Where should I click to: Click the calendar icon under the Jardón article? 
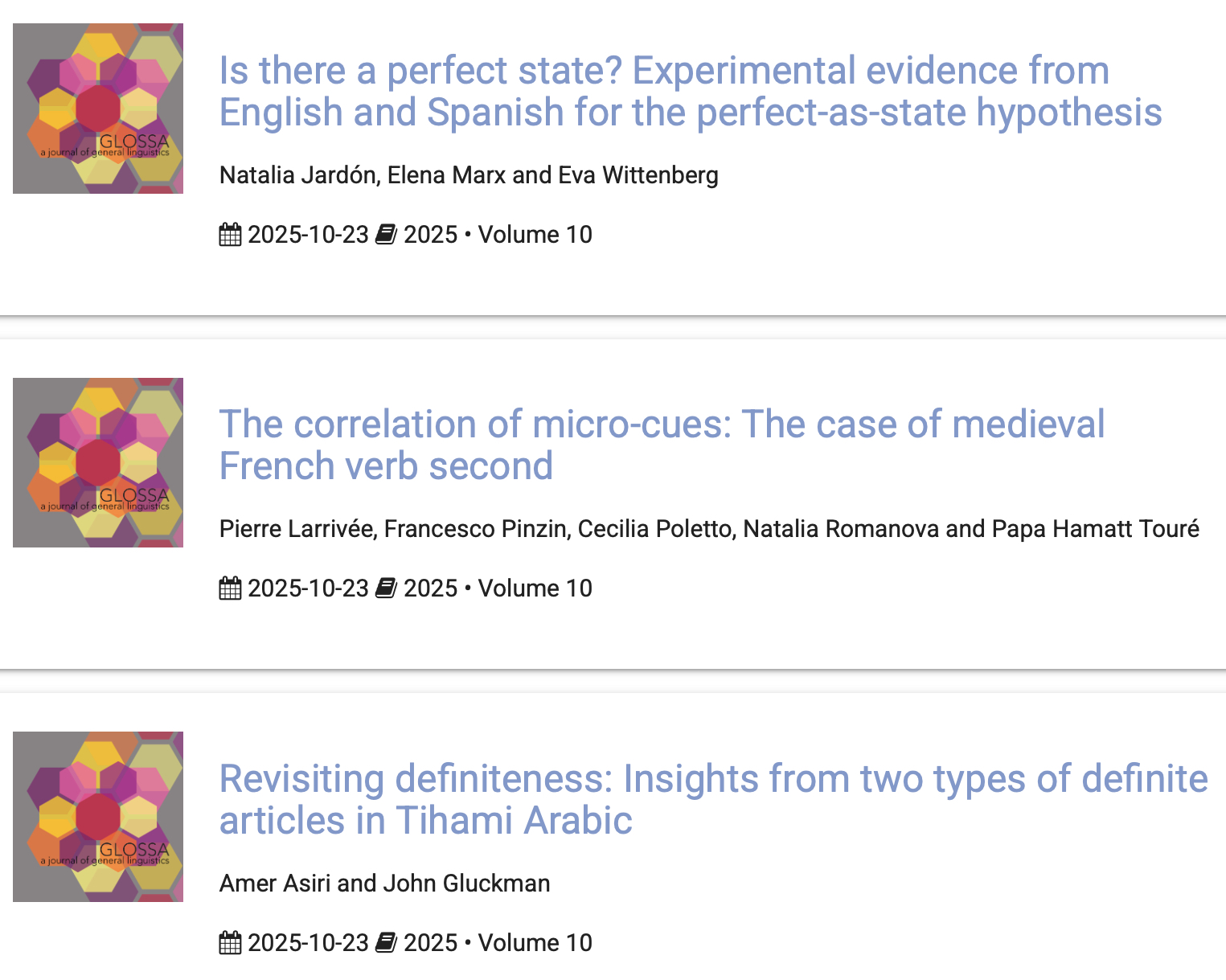(230, 235)
